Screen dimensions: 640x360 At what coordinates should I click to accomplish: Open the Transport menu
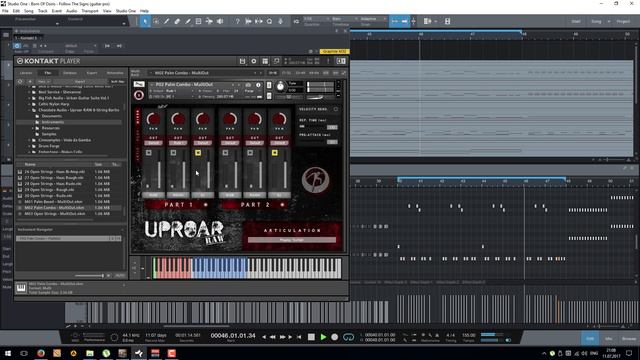[x=90, y=11]
